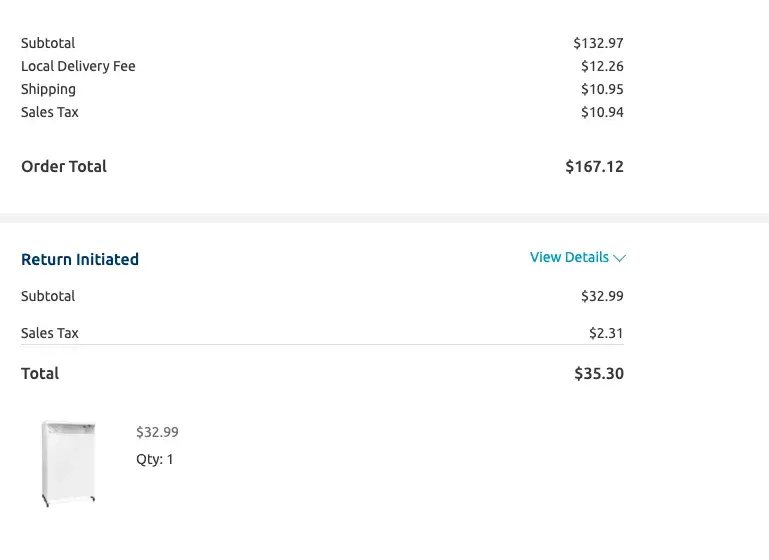The width and height of the screenshot is (769, 560).
Task: Click the Local Delivery Fee $12.26 amount
Action: tap(602, 66)
